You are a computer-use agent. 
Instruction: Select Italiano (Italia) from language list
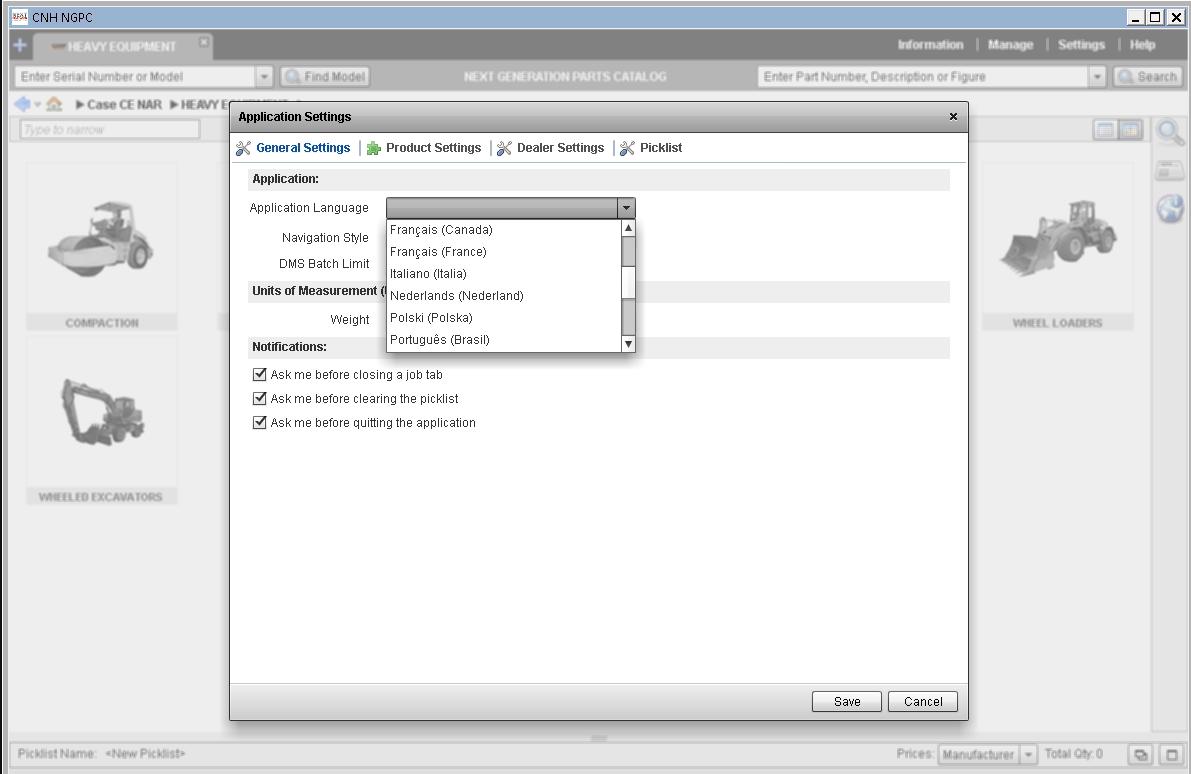click(428, 274)
